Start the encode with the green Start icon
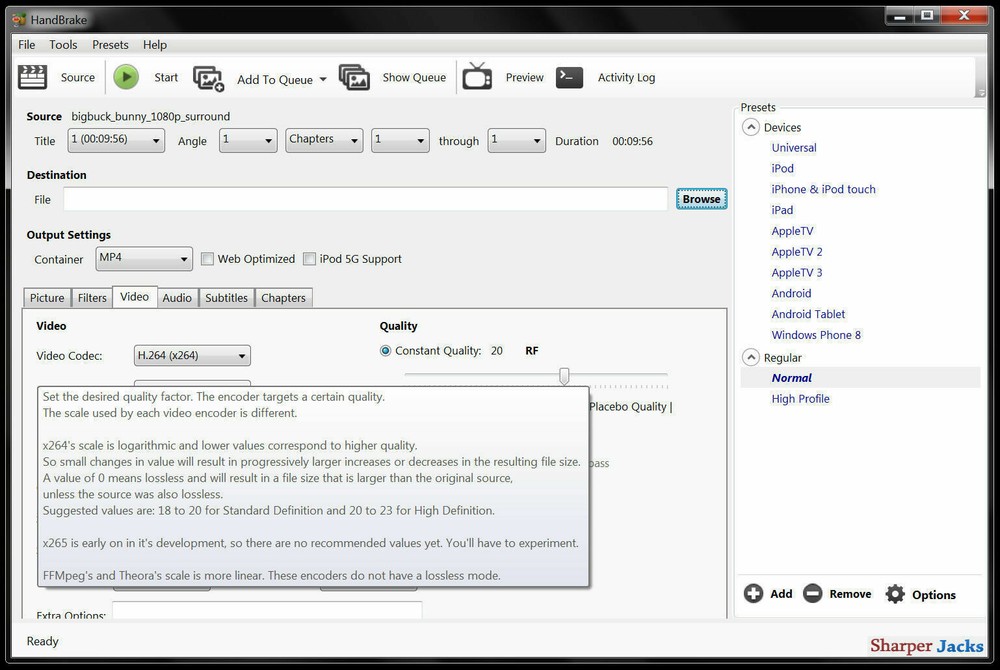The image size is (1000, 670). tap(126, 77)
